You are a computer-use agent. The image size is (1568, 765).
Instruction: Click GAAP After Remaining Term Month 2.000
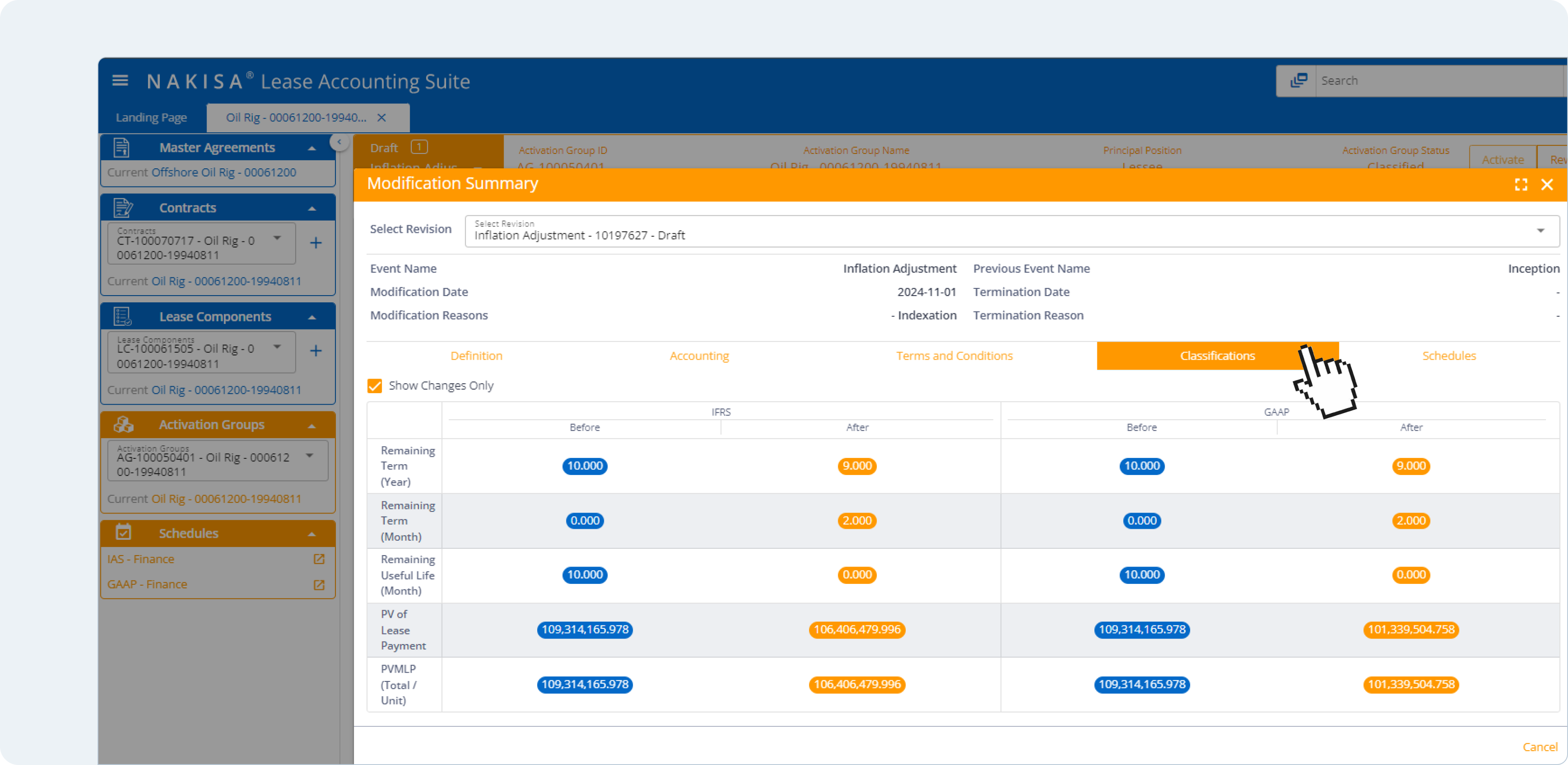[1411, 520]
